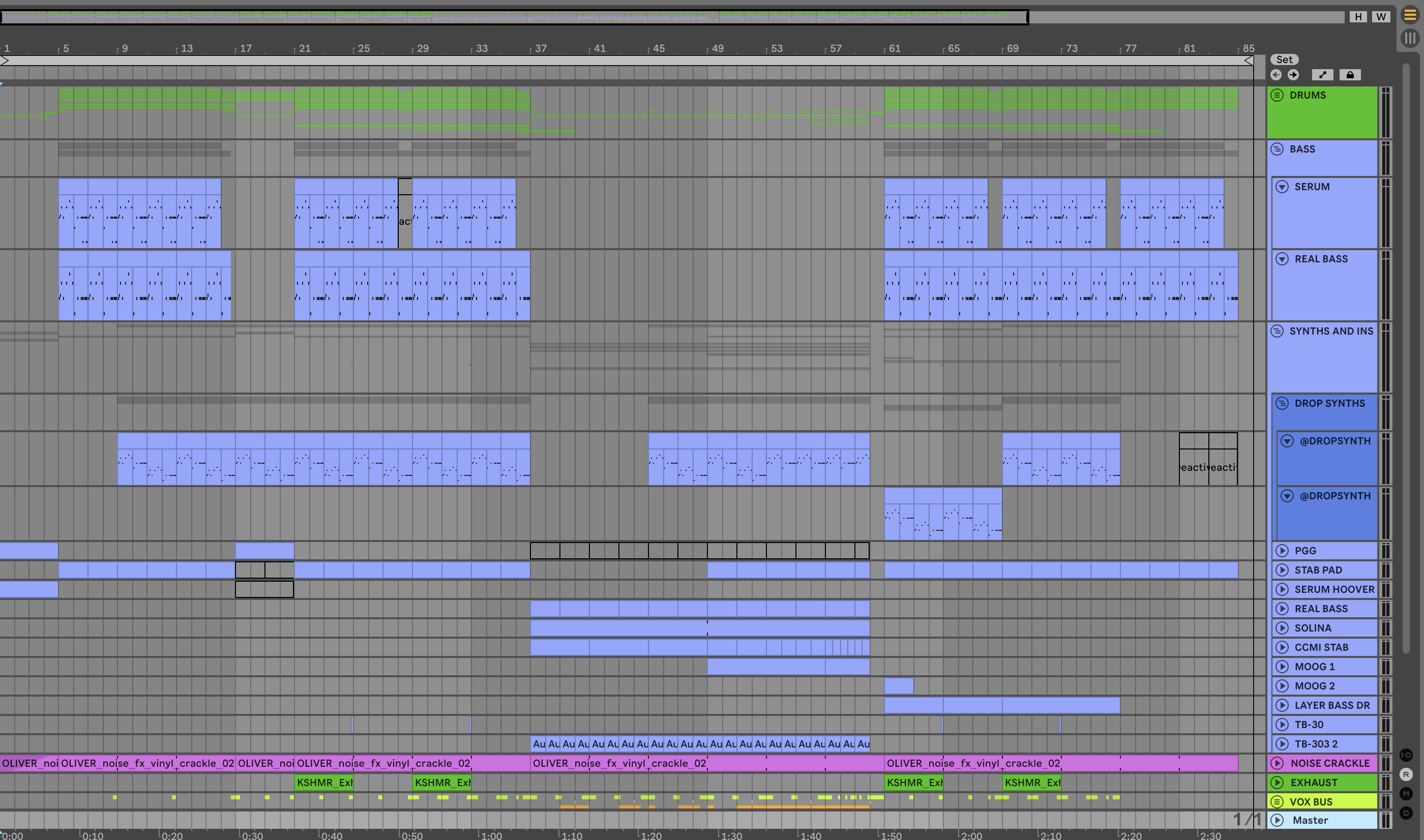Select the Master track header
The width and height of the screenshot is (1424, 840).
(1310, 820)
